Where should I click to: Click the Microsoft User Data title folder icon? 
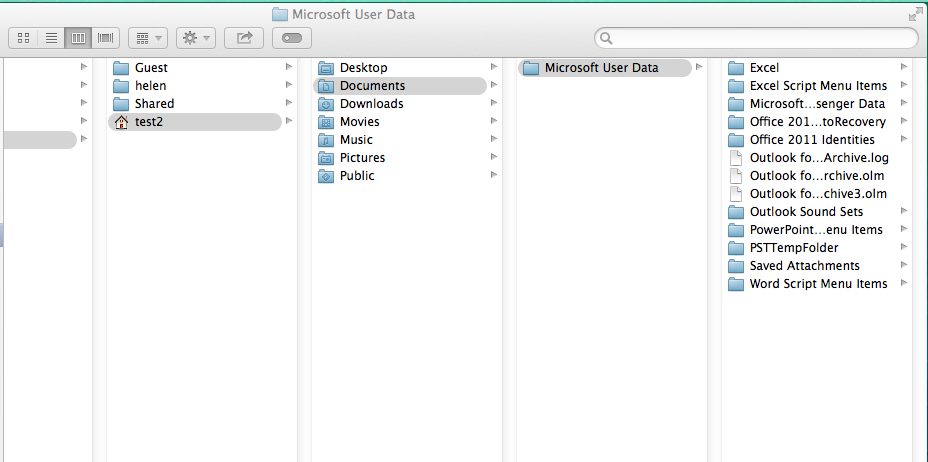[x=279, y=14]
